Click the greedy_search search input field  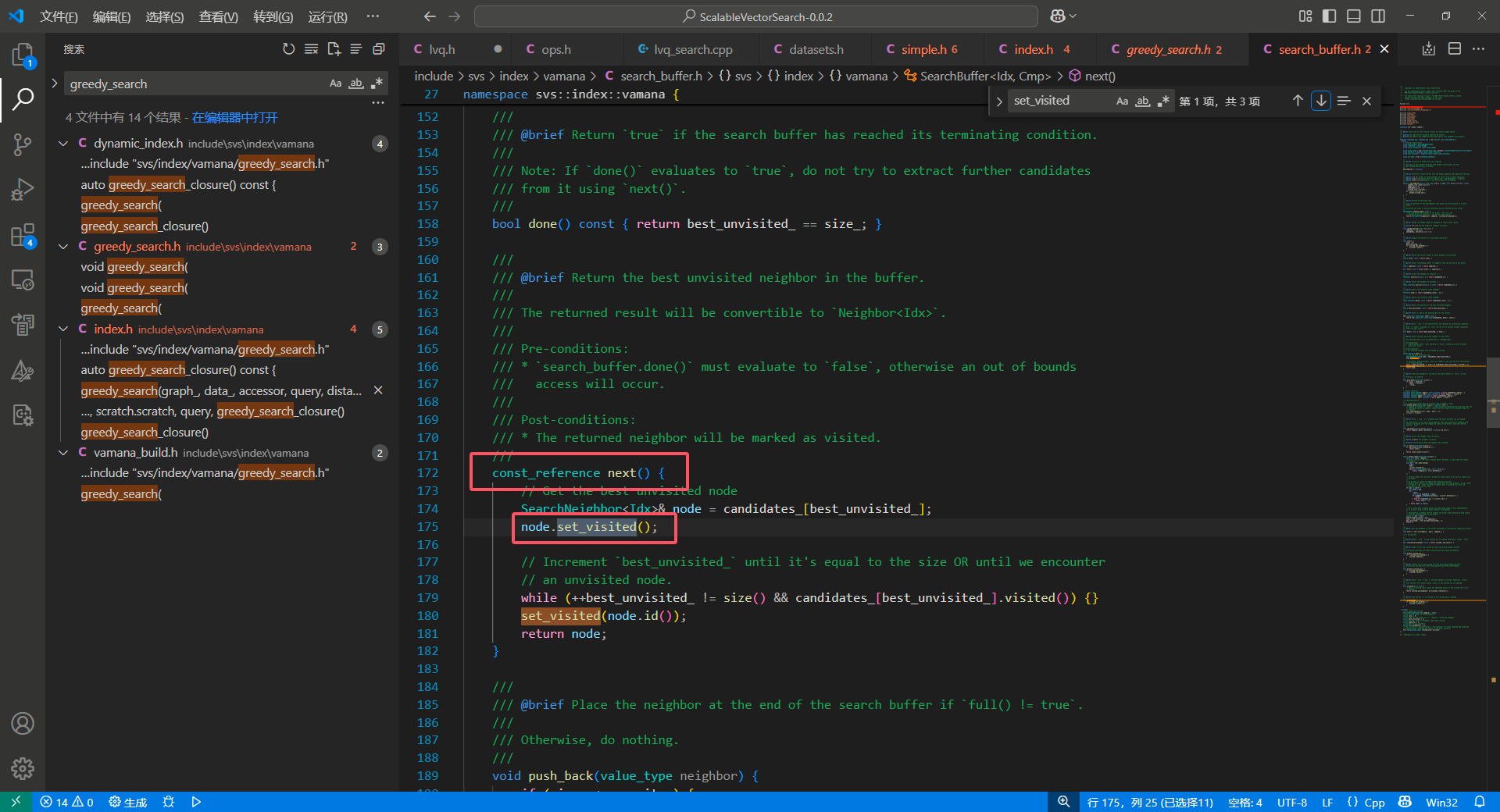click(x=195, y=84)
